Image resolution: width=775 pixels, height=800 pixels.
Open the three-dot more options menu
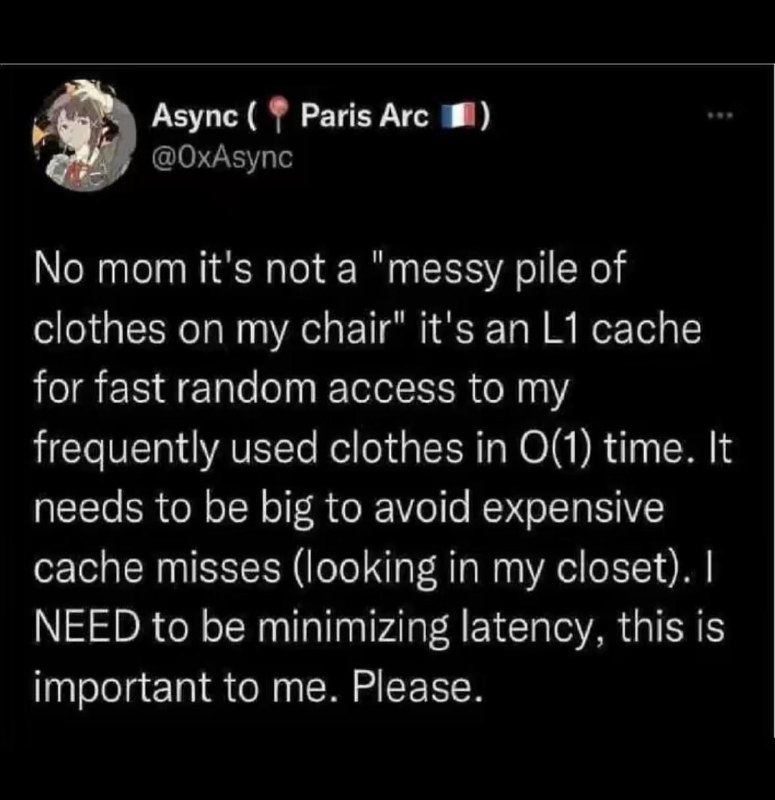point(721,116)
